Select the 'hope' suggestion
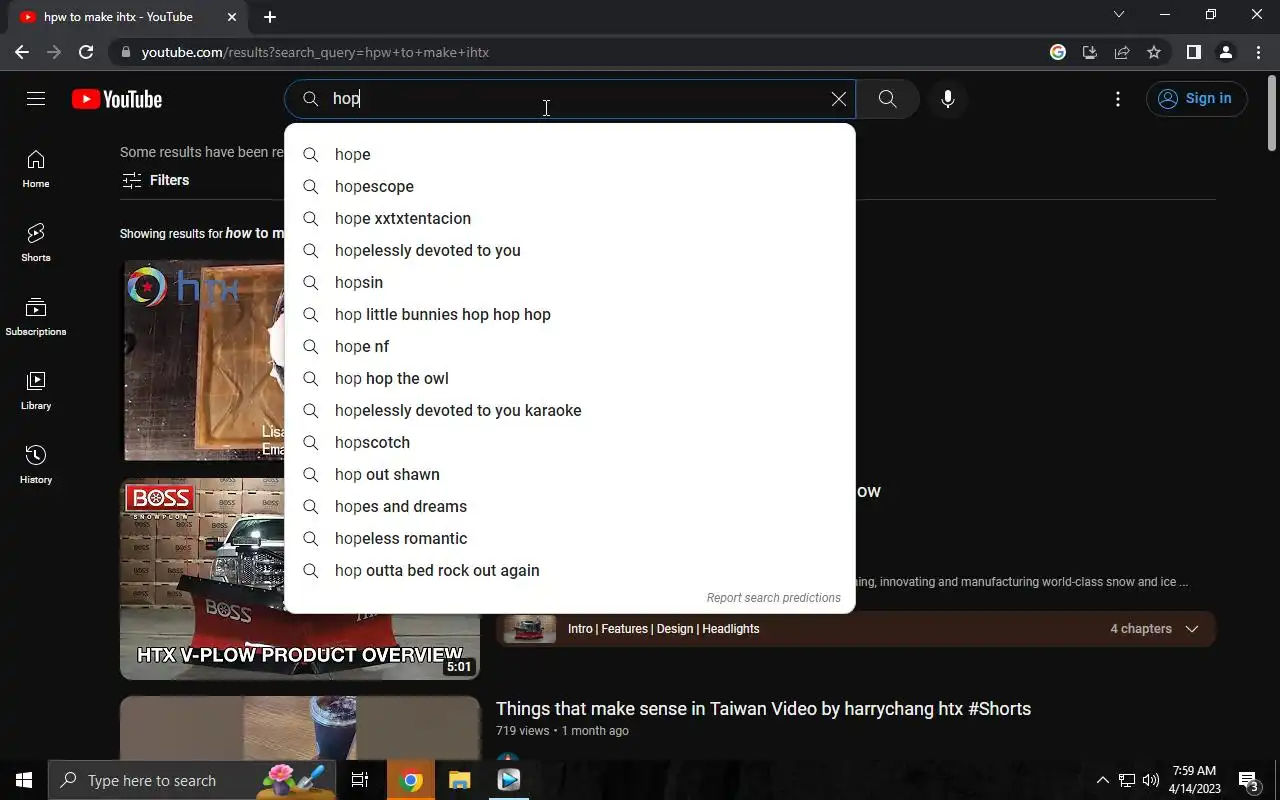 [570, 154]
